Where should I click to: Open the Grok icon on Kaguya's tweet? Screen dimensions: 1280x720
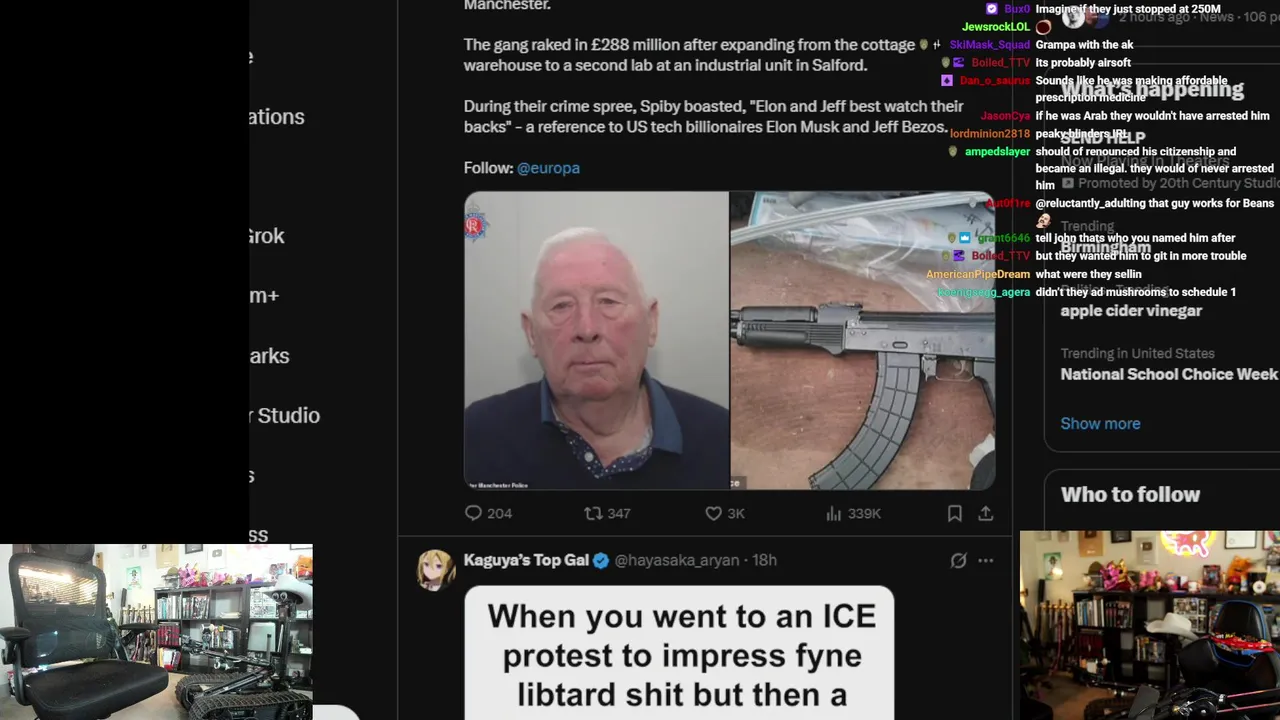pyautogui.click(x=958, y=560)
